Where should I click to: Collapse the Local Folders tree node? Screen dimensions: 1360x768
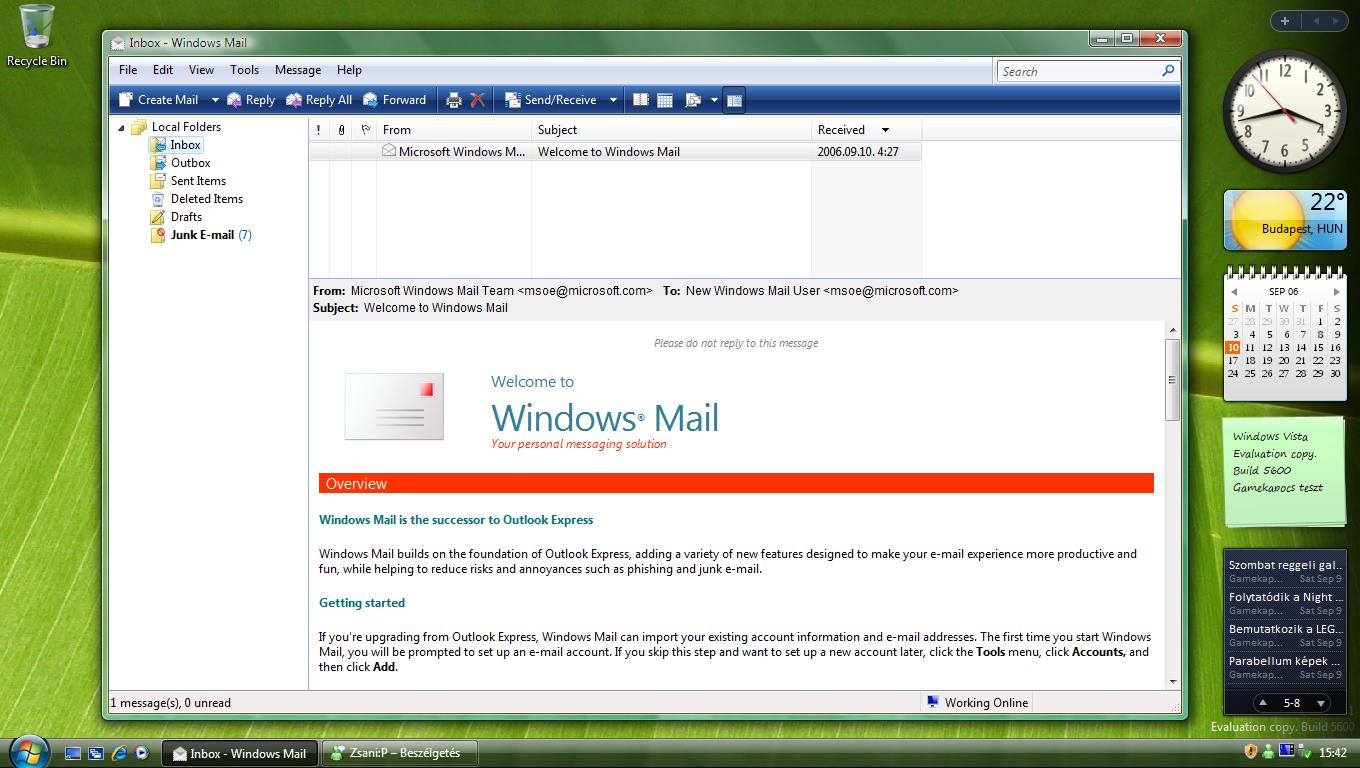point(122,127)
